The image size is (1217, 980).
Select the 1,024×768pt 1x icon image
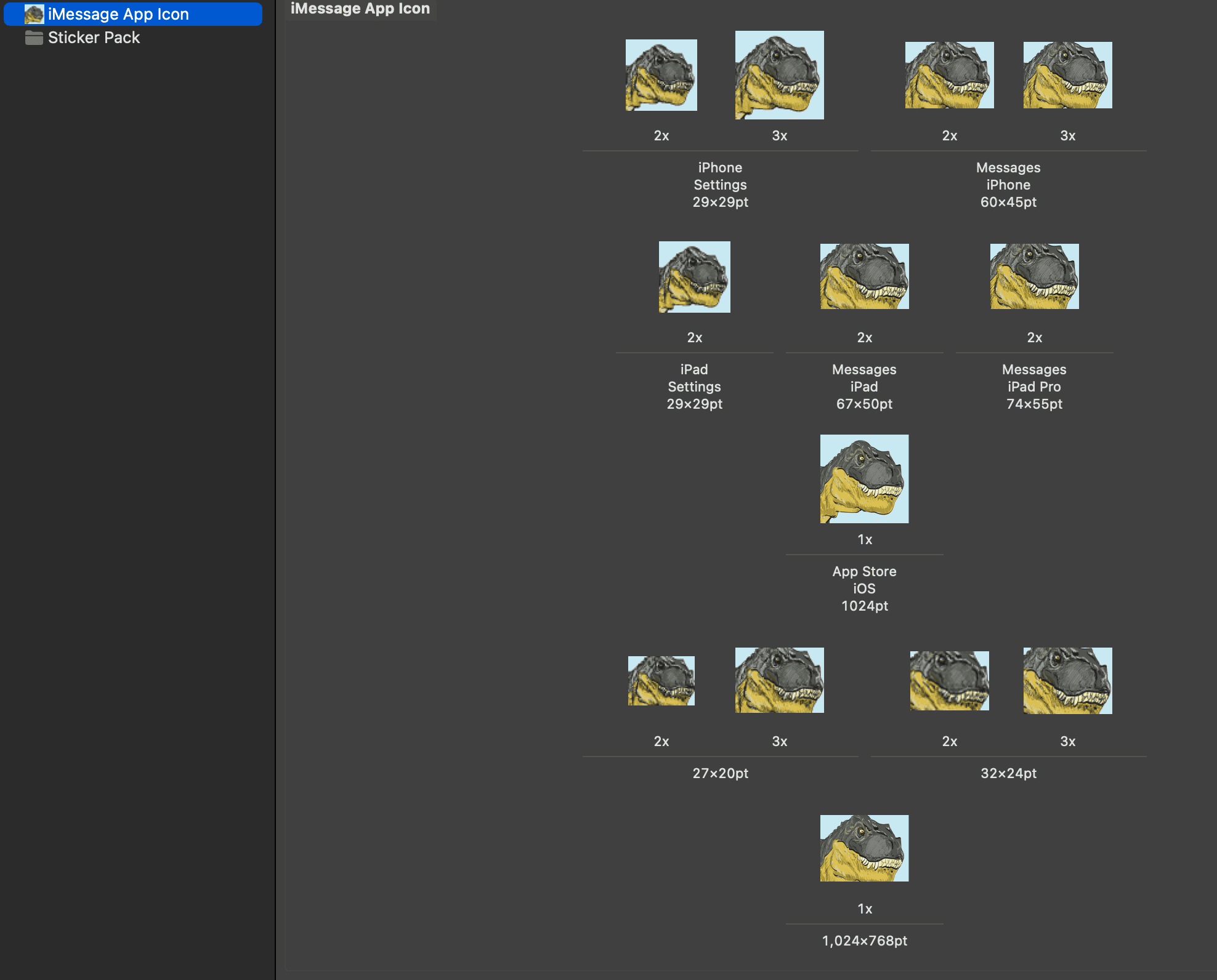pos(865,848)
